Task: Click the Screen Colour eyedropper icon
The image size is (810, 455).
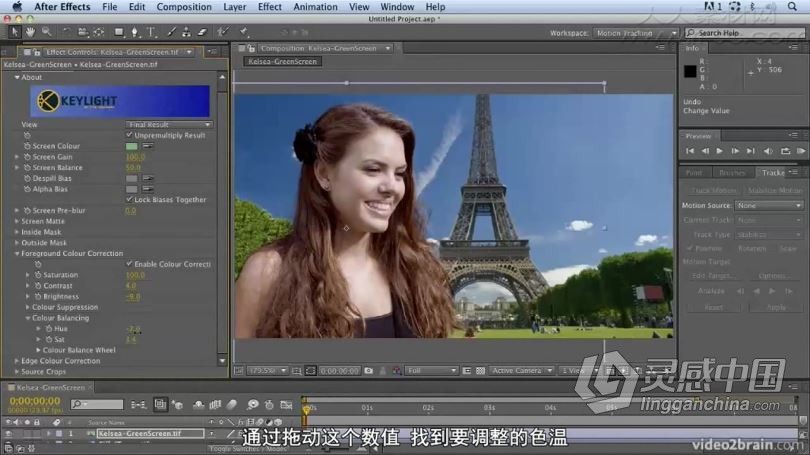Action: (148, 146)
